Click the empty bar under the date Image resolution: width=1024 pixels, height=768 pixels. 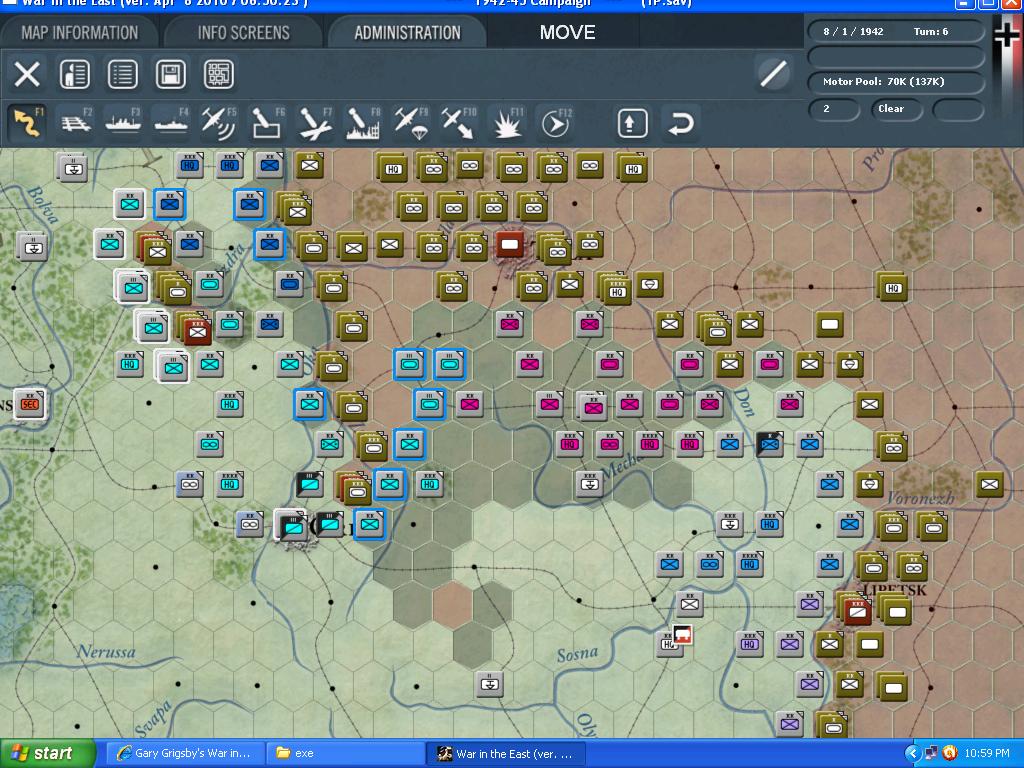click(x=896, y=57)
